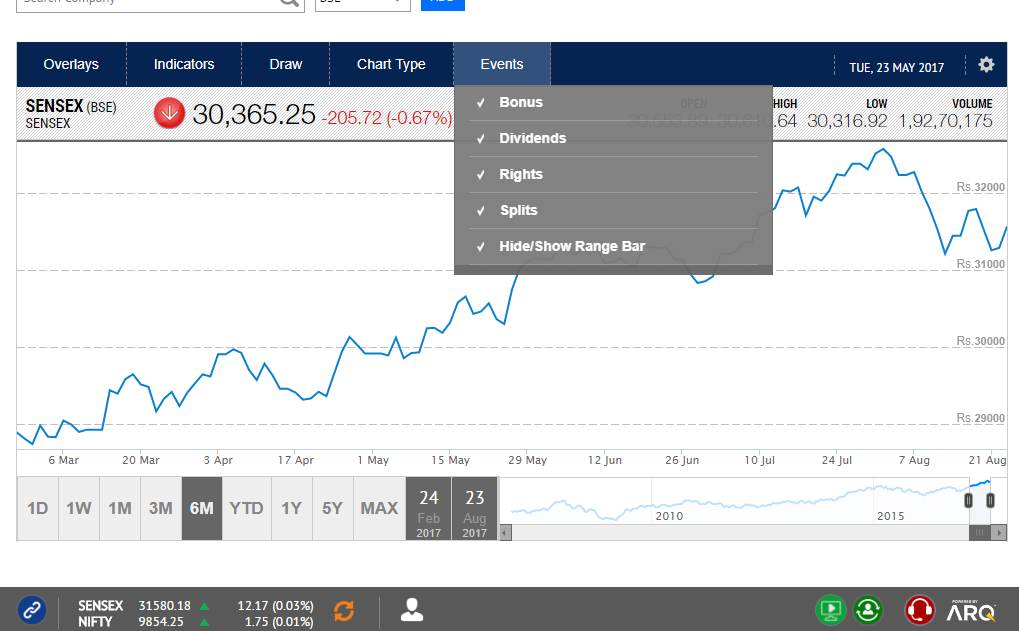Click the green person support icon
1019x631 pixels.
pyautogui.click(x=868, y=609)
